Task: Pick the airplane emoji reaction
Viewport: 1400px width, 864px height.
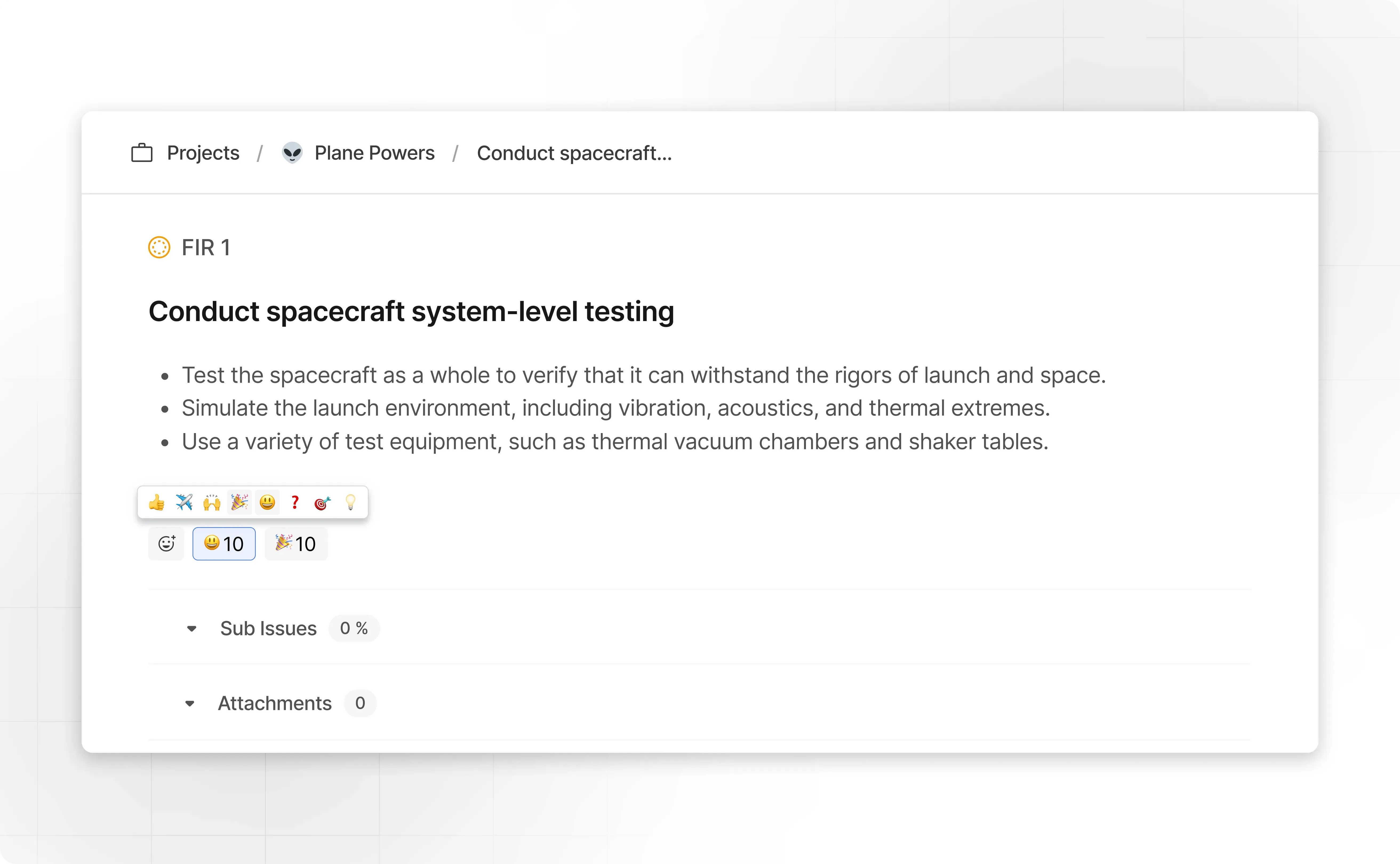Action: click(x=184, y=503)
